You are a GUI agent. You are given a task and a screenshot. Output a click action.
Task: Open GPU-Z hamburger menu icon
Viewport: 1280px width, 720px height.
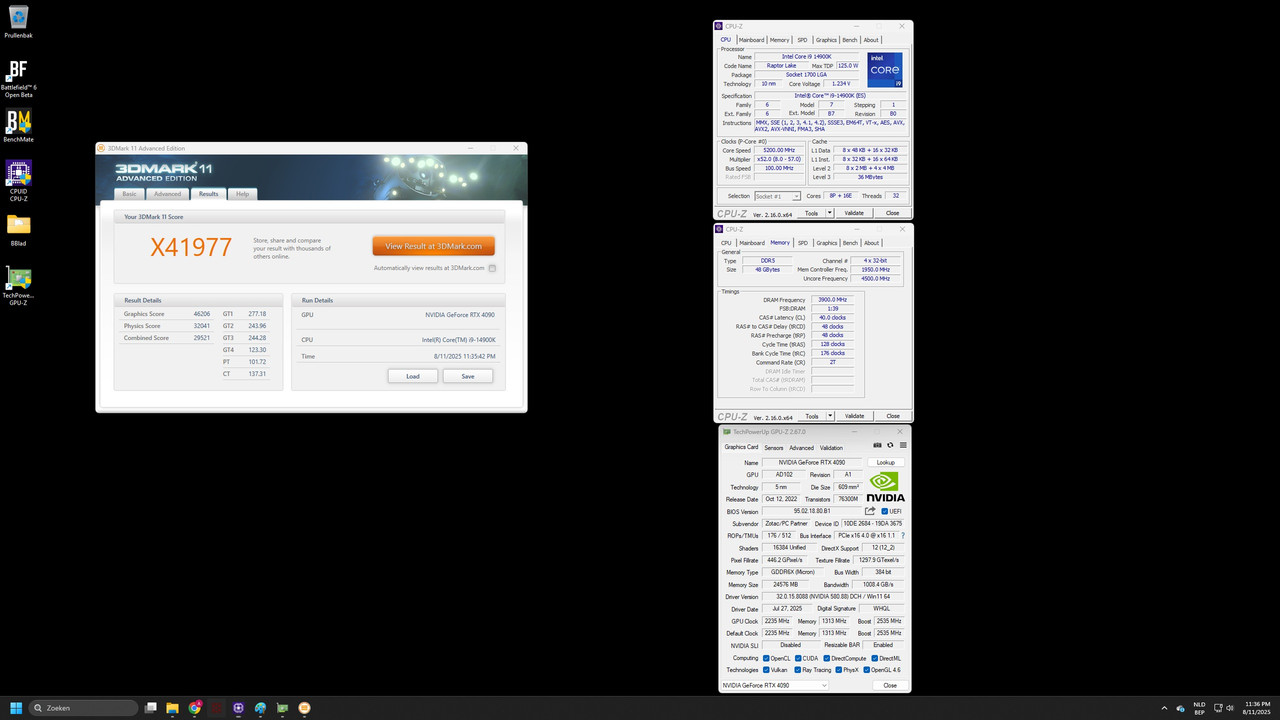coord(903,445)
